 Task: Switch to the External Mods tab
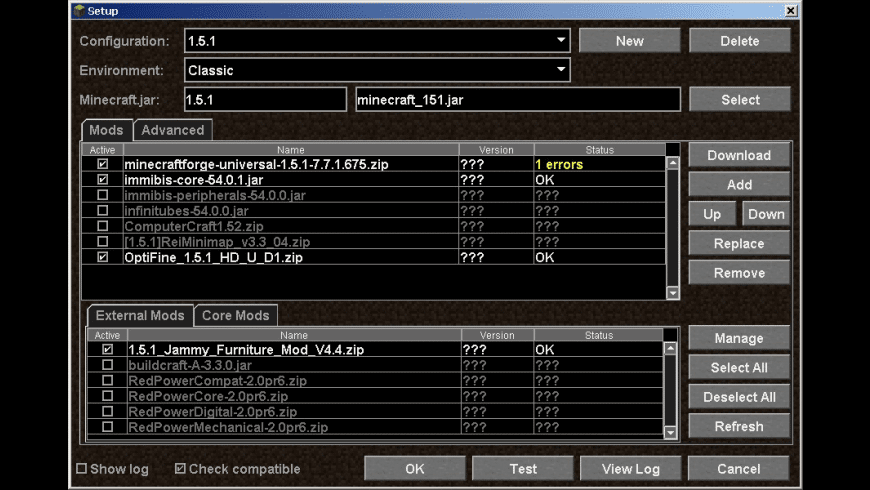[140, 316]
